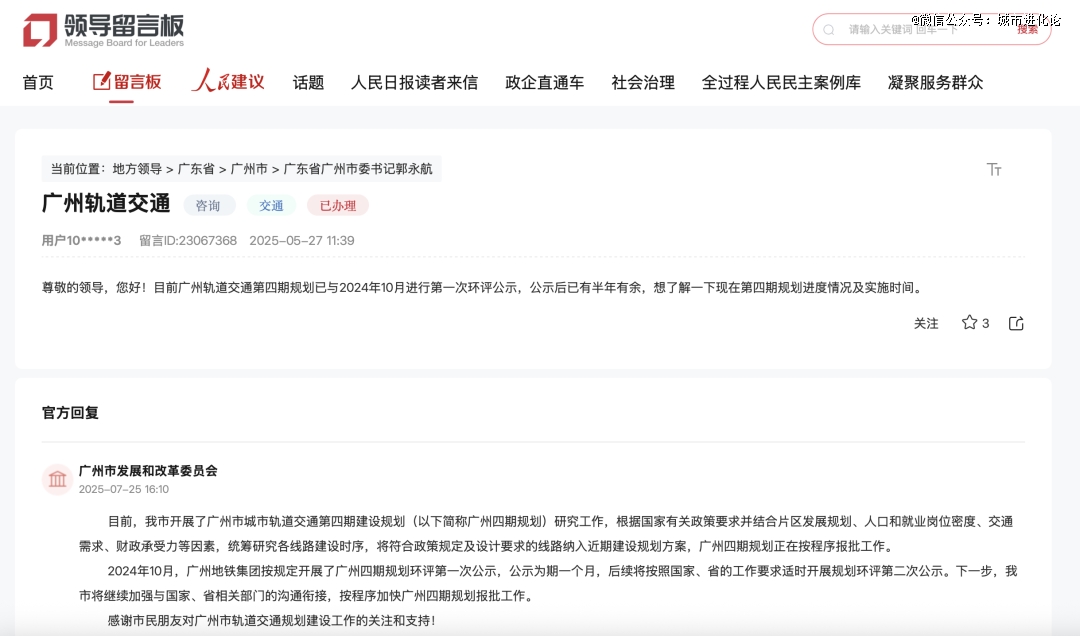Click the star favorite icon
The width and height of the screenshot is (1080, 636).
point(969,323)
